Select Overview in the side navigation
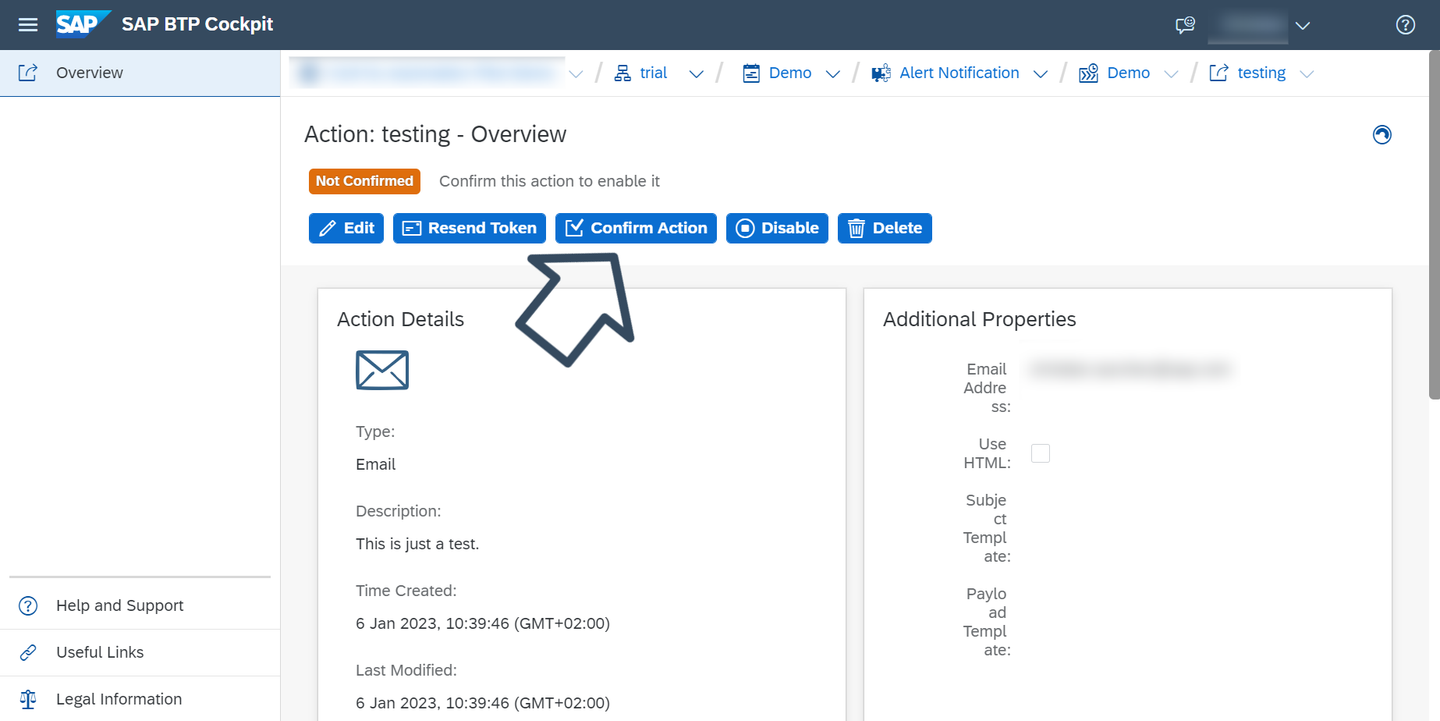This screenshot has width=1440, height=721. coord(140,73)
